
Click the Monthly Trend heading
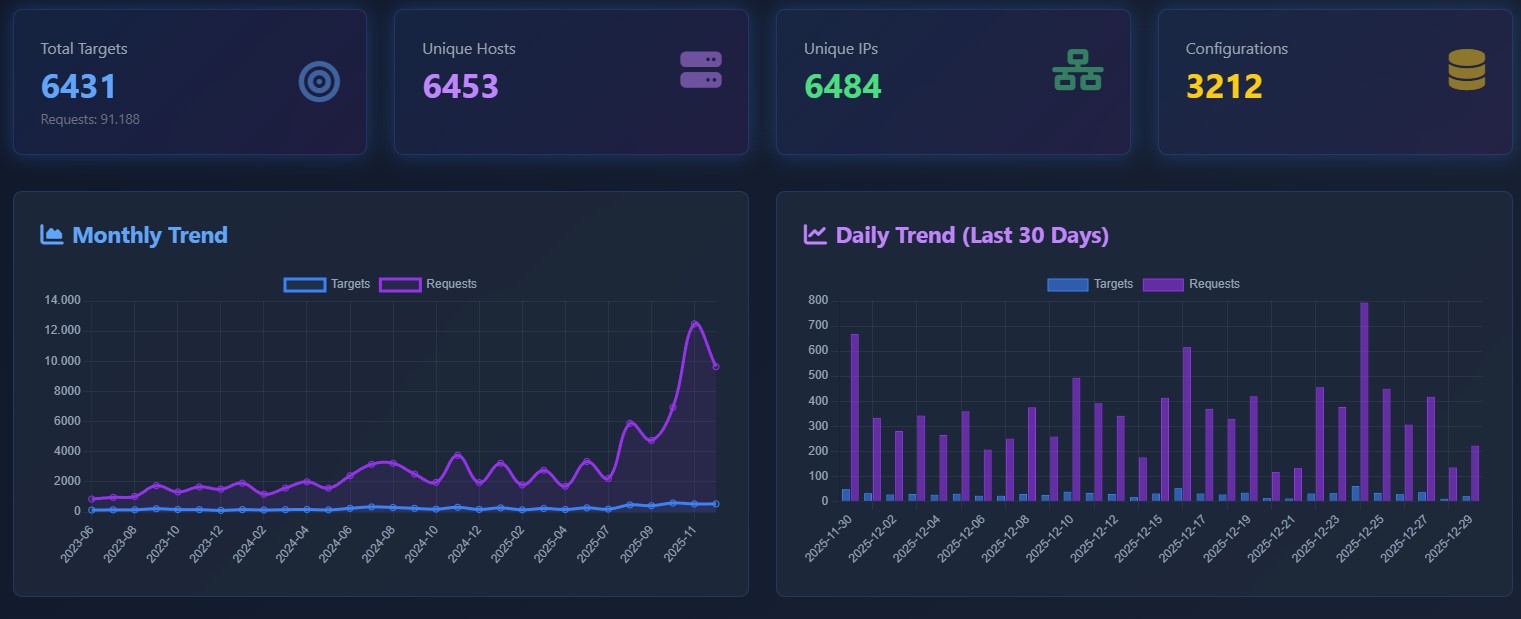point(150,235)
